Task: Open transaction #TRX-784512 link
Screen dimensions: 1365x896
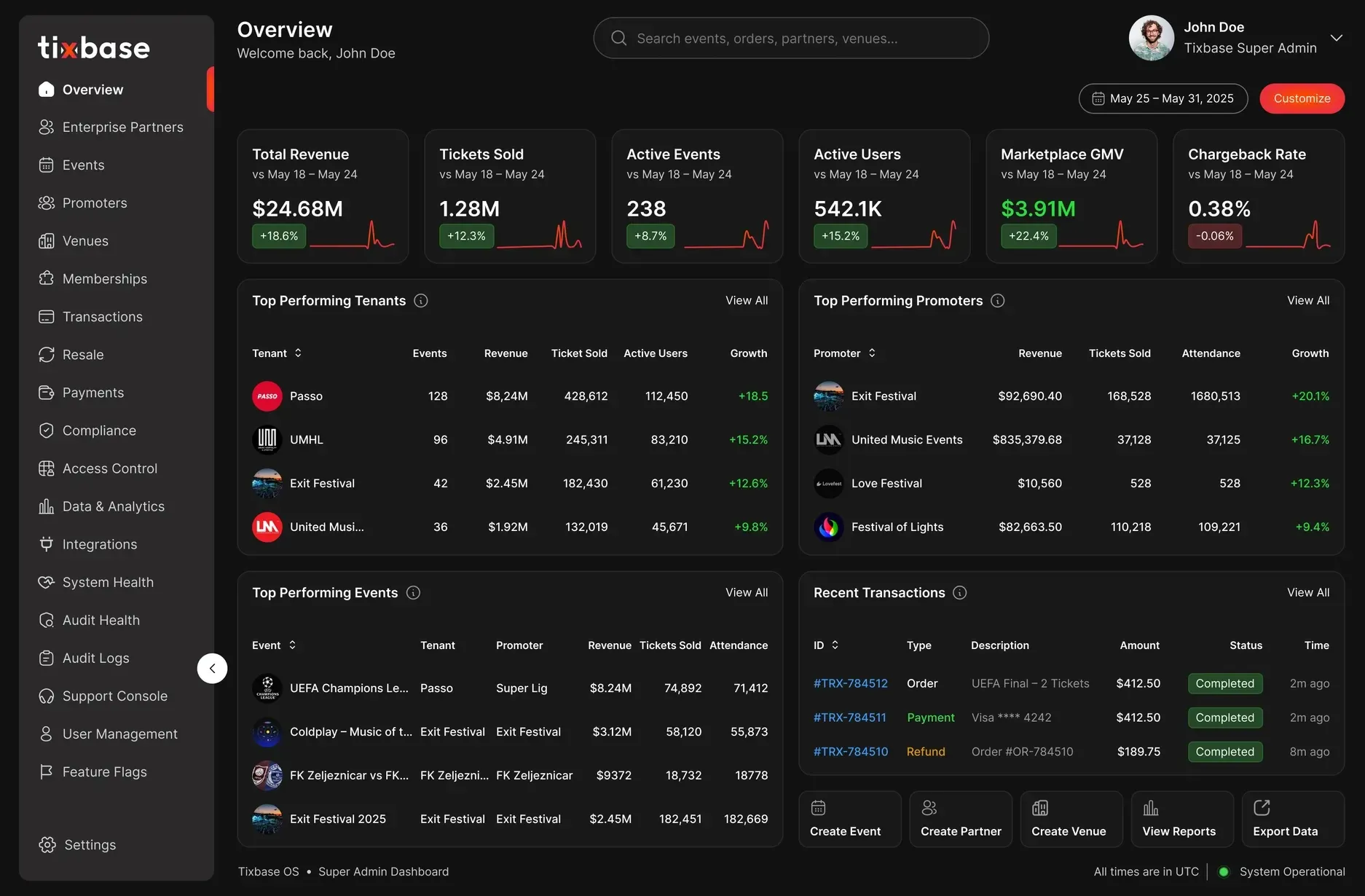Action: coord(851,683)
